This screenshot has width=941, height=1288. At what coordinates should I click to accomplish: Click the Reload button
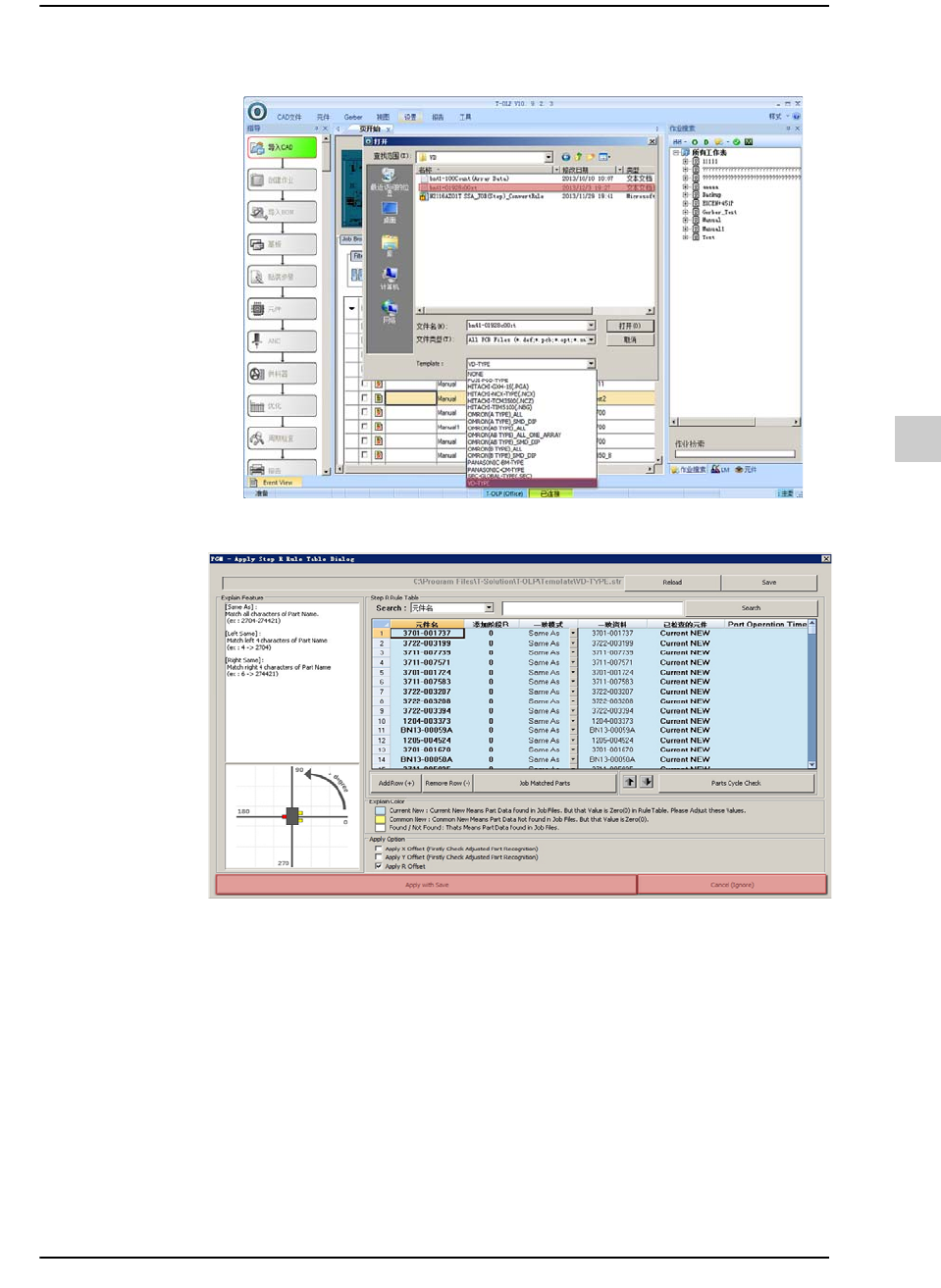[672, 582]
